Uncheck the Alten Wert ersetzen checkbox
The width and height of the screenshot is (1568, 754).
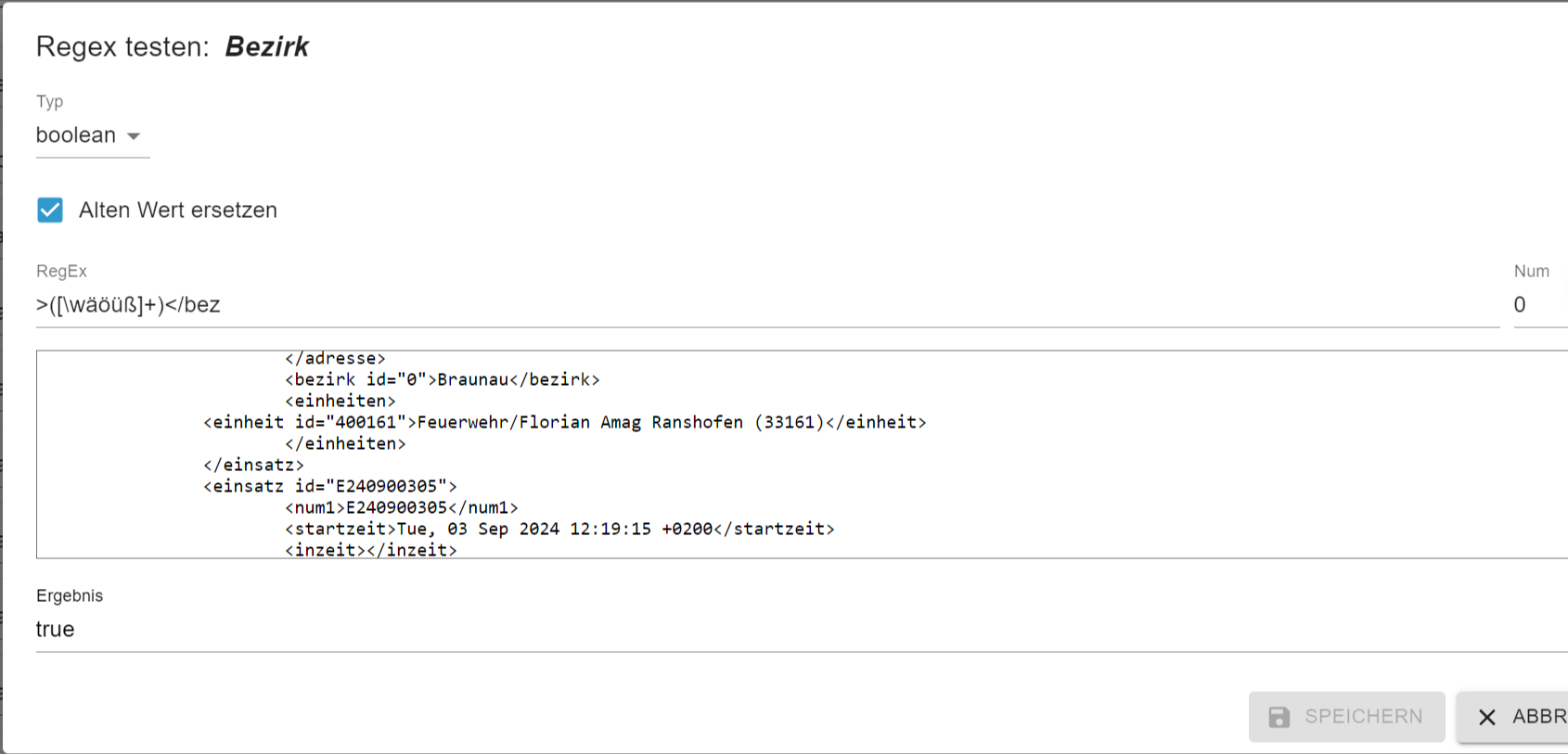(50, 211)
